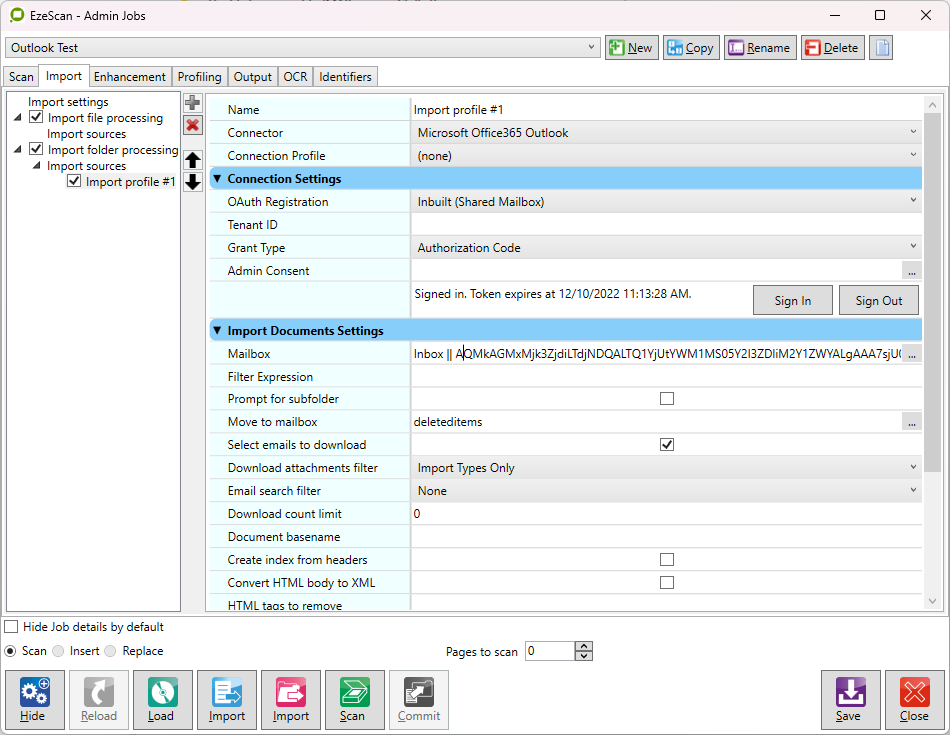Enable the Prompt for subfolder checkbox

click(x=667, y=399)
